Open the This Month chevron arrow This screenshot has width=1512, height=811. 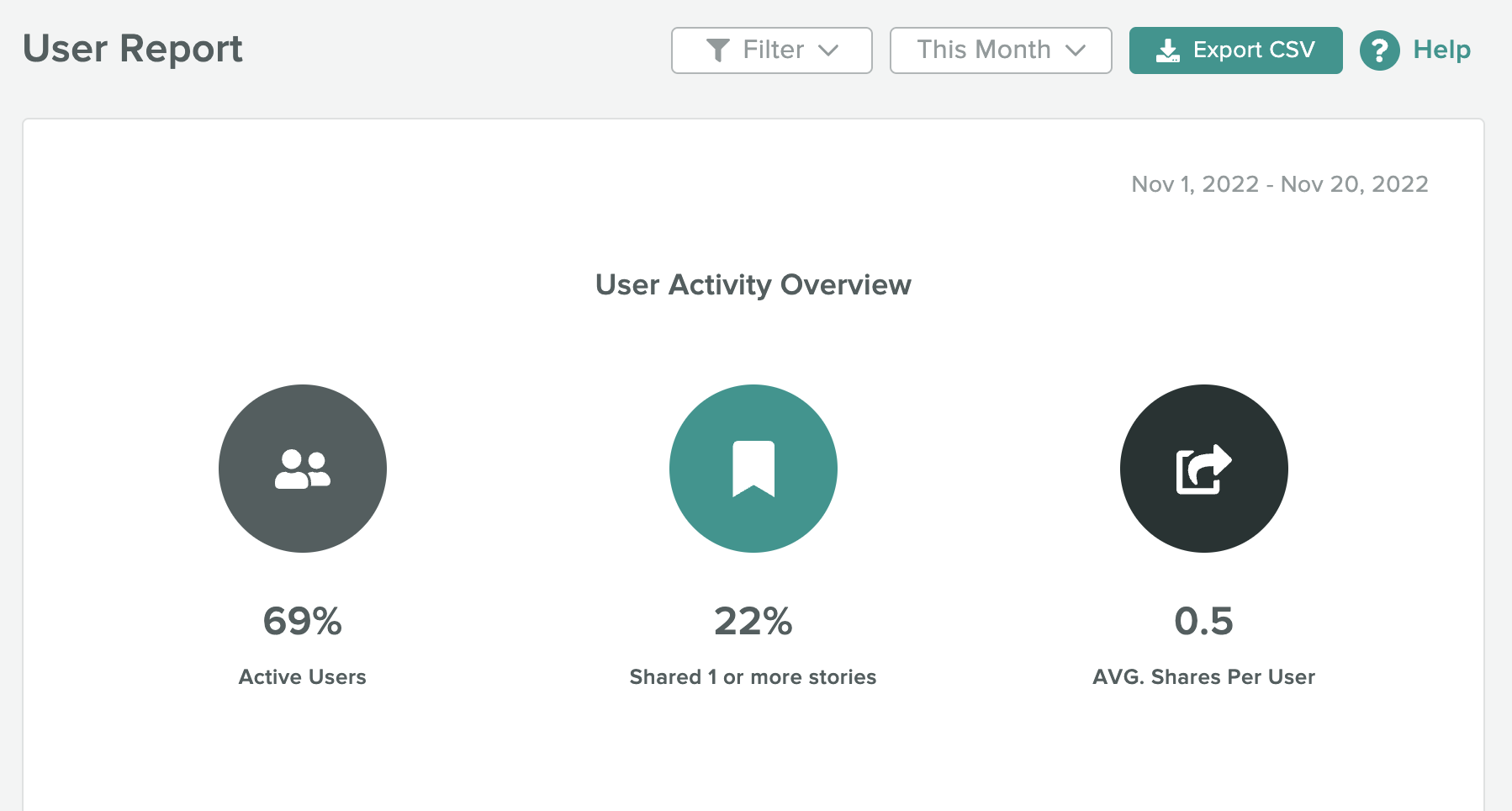tap(1076, 50)
